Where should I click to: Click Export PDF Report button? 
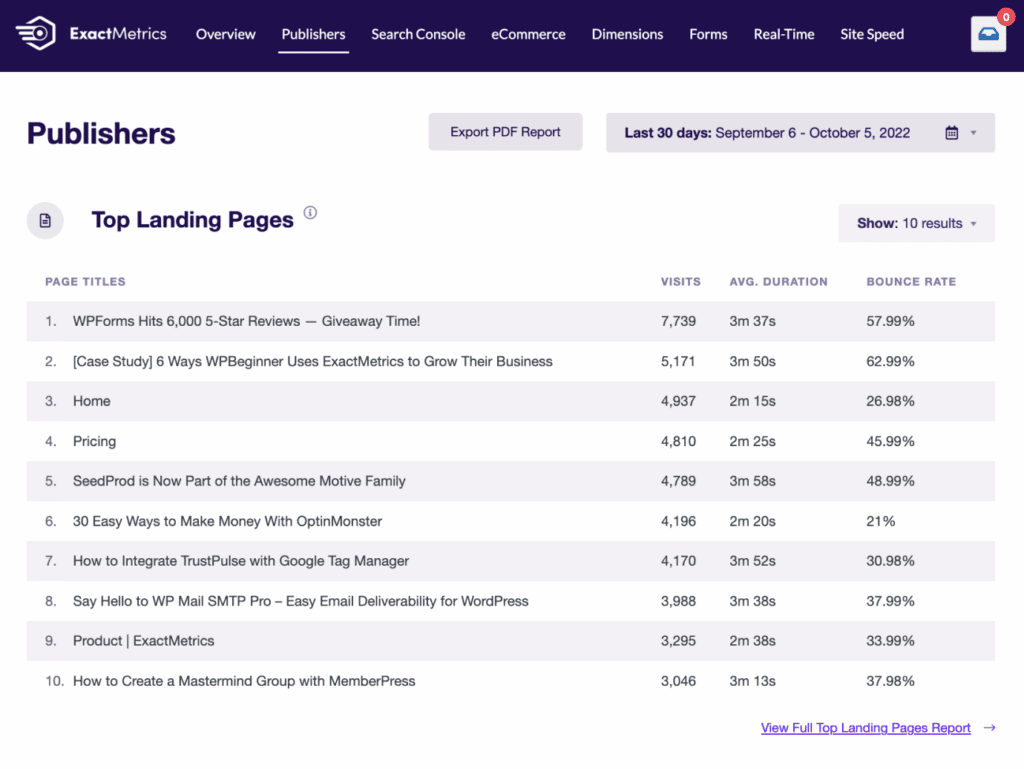tap(505, 132)
